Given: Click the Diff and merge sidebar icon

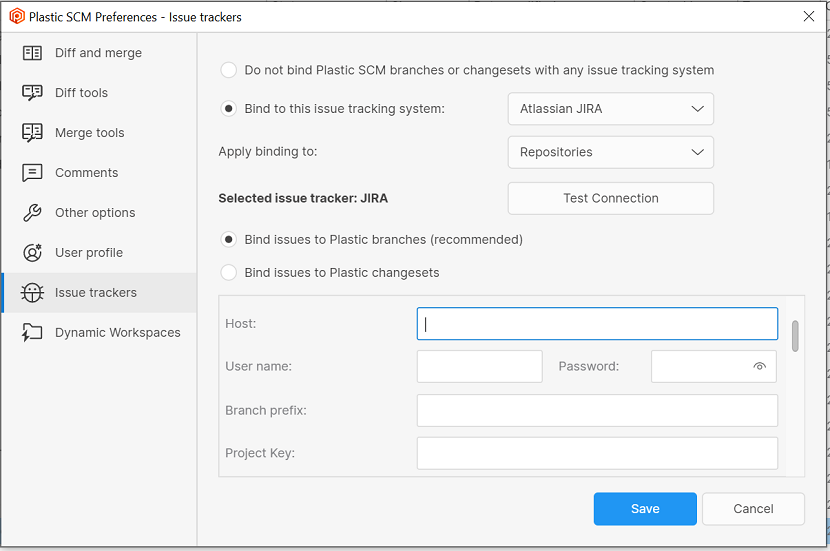Looking at the screenshot, I should pos(32,53).
